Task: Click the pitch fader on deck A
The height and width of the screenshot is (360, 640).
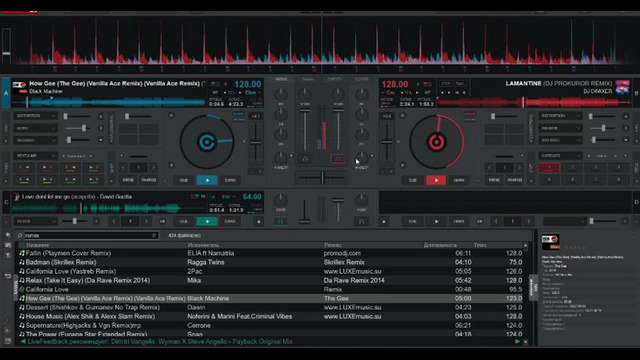Action: 256,143
